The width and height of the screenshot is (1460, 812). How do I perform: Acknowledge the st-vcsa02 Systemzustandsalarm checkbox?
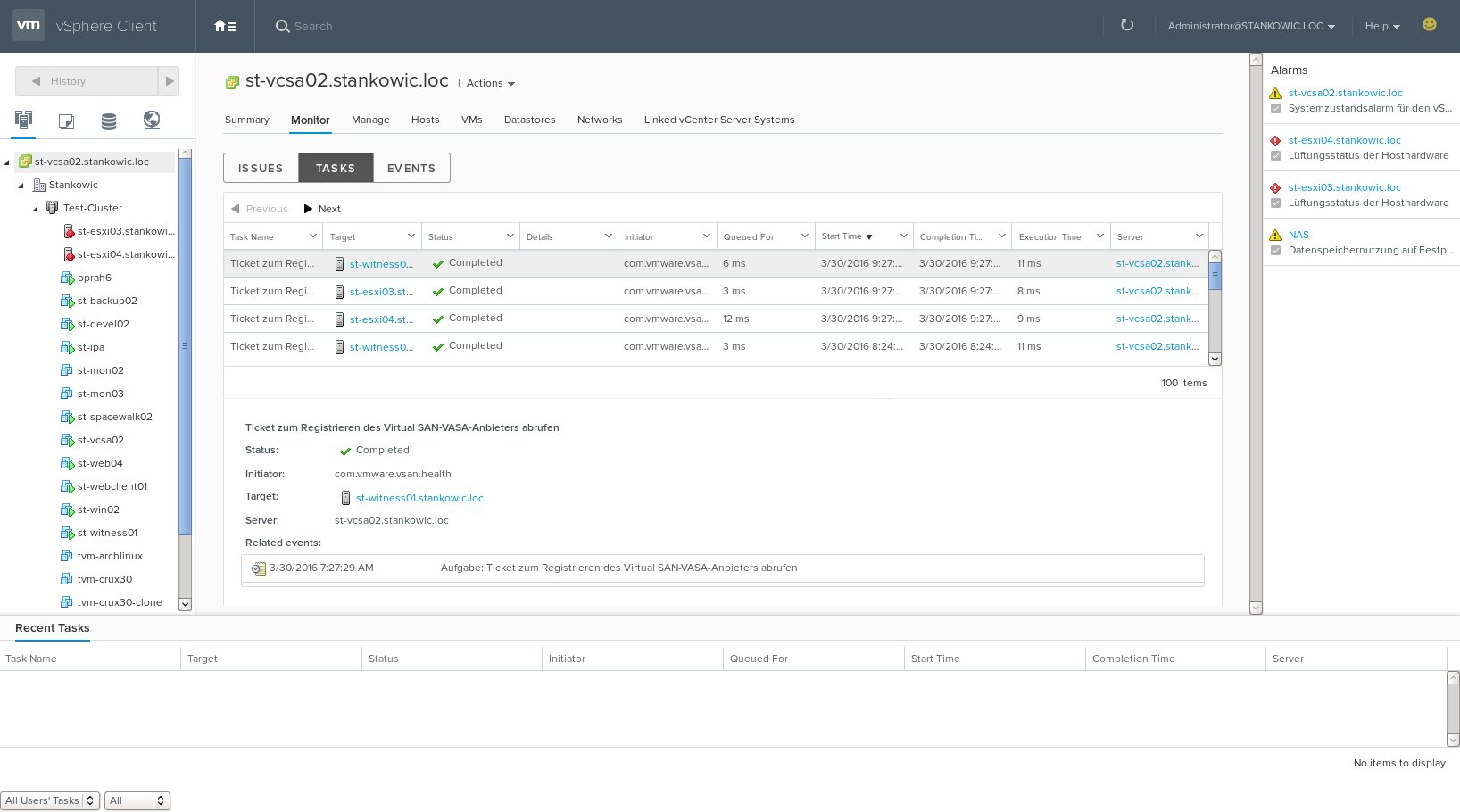[x=1276, y=109]
